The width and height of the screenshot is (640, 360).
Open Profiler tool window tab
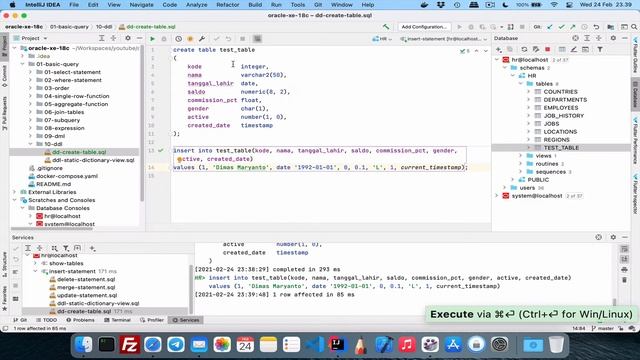click(x=152, y=320)
